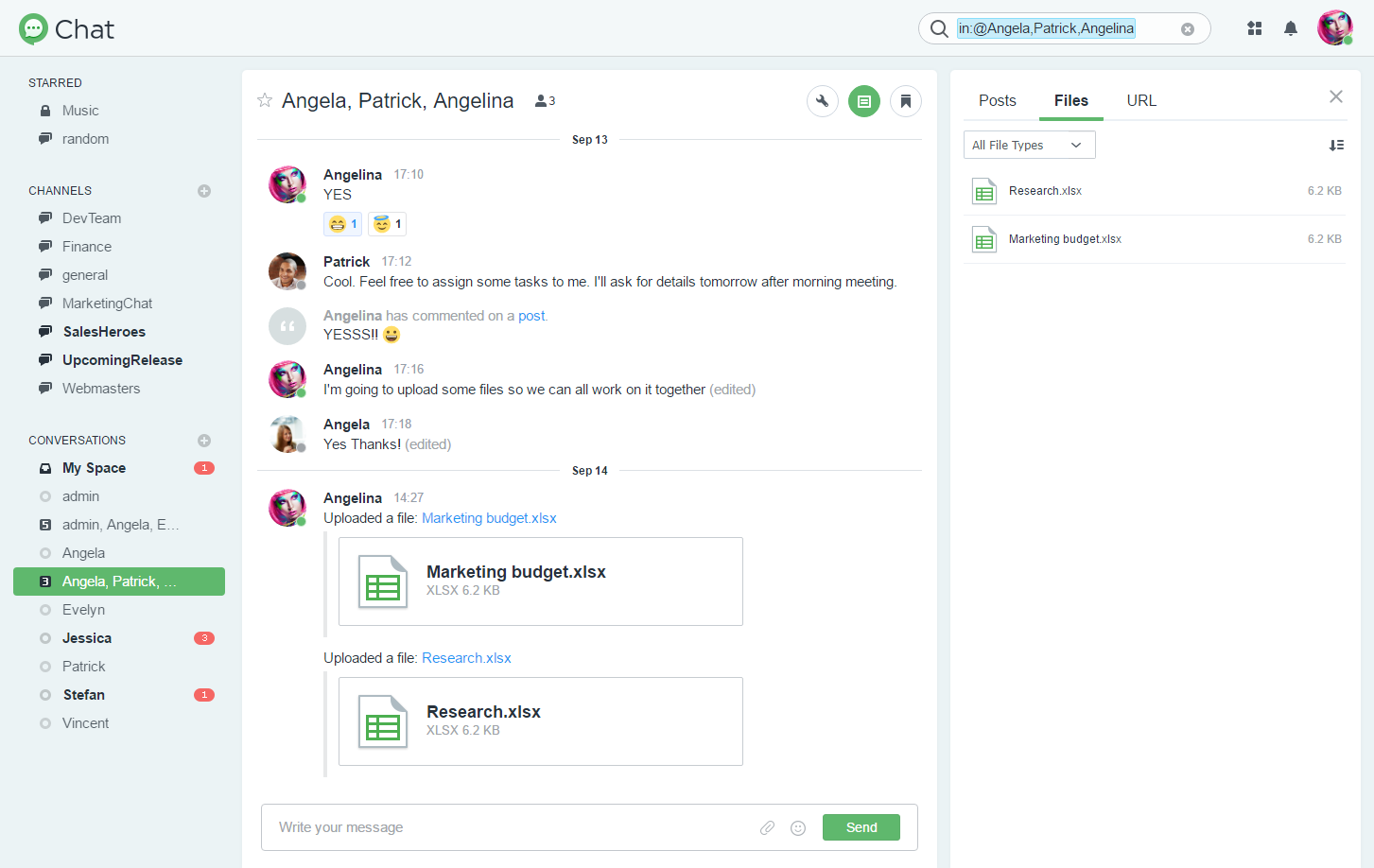Clear the search field
Screen dimensions: 1374x868
pyautogui.click(x=1188, y=29)
